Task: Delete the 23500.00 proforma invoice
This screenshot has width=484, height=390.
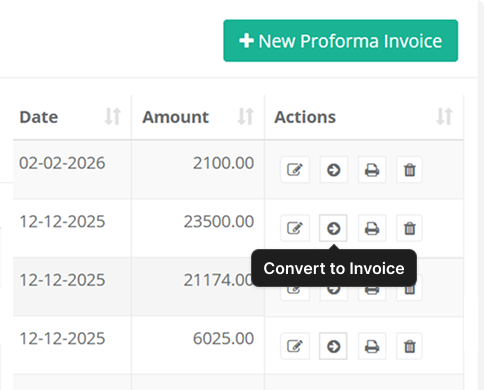Action: (409, 228)
